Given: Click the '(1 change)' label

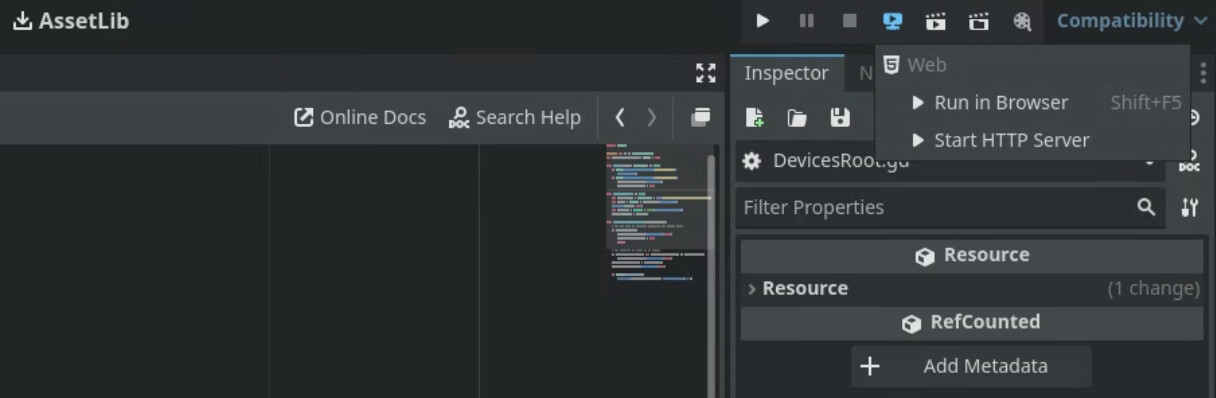Looking at the screenshot, I should 1153,288.
